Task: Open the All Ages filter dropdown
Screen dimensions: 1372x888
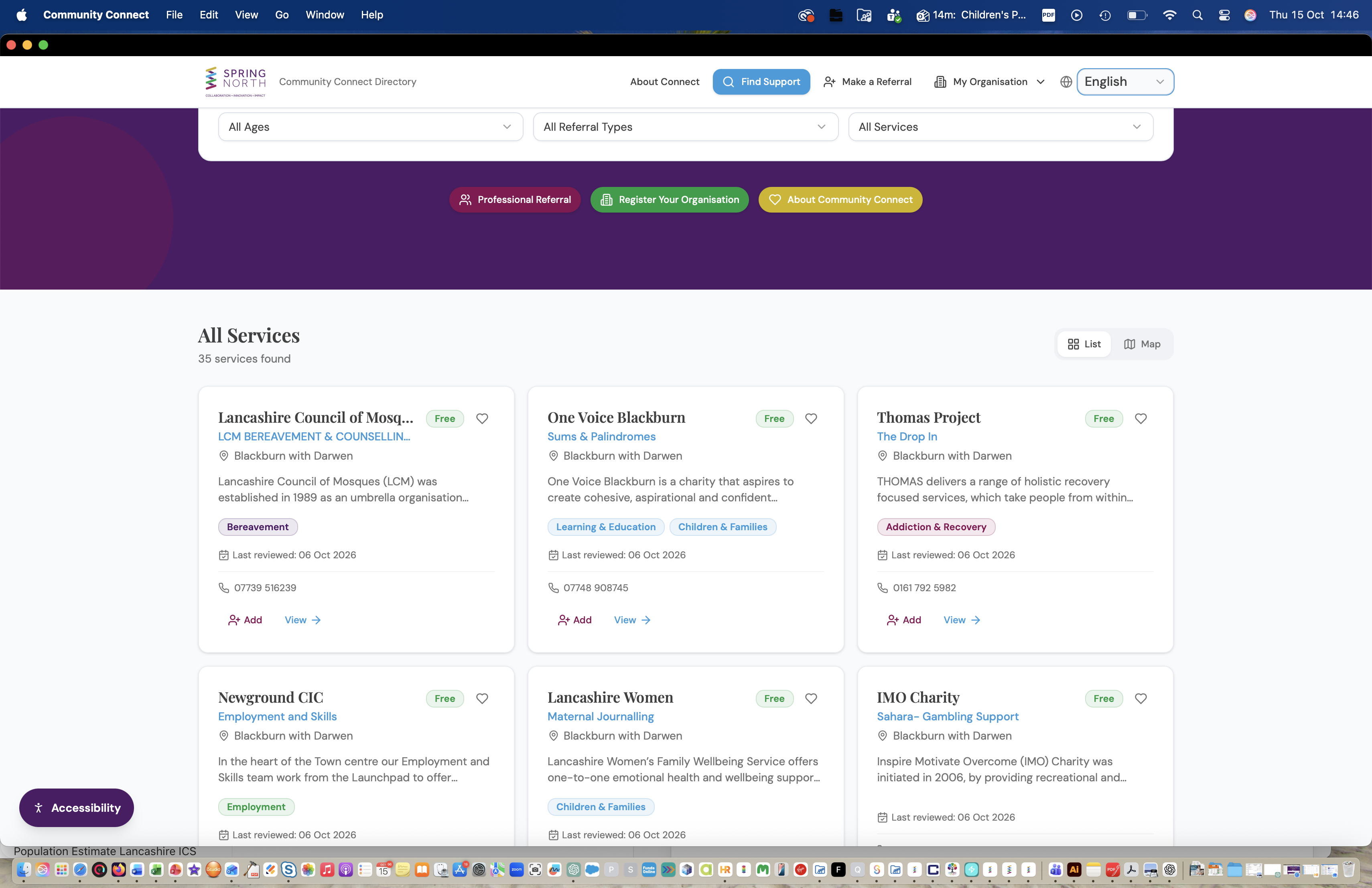Action: pyautogui.click(x=370, y=127)
